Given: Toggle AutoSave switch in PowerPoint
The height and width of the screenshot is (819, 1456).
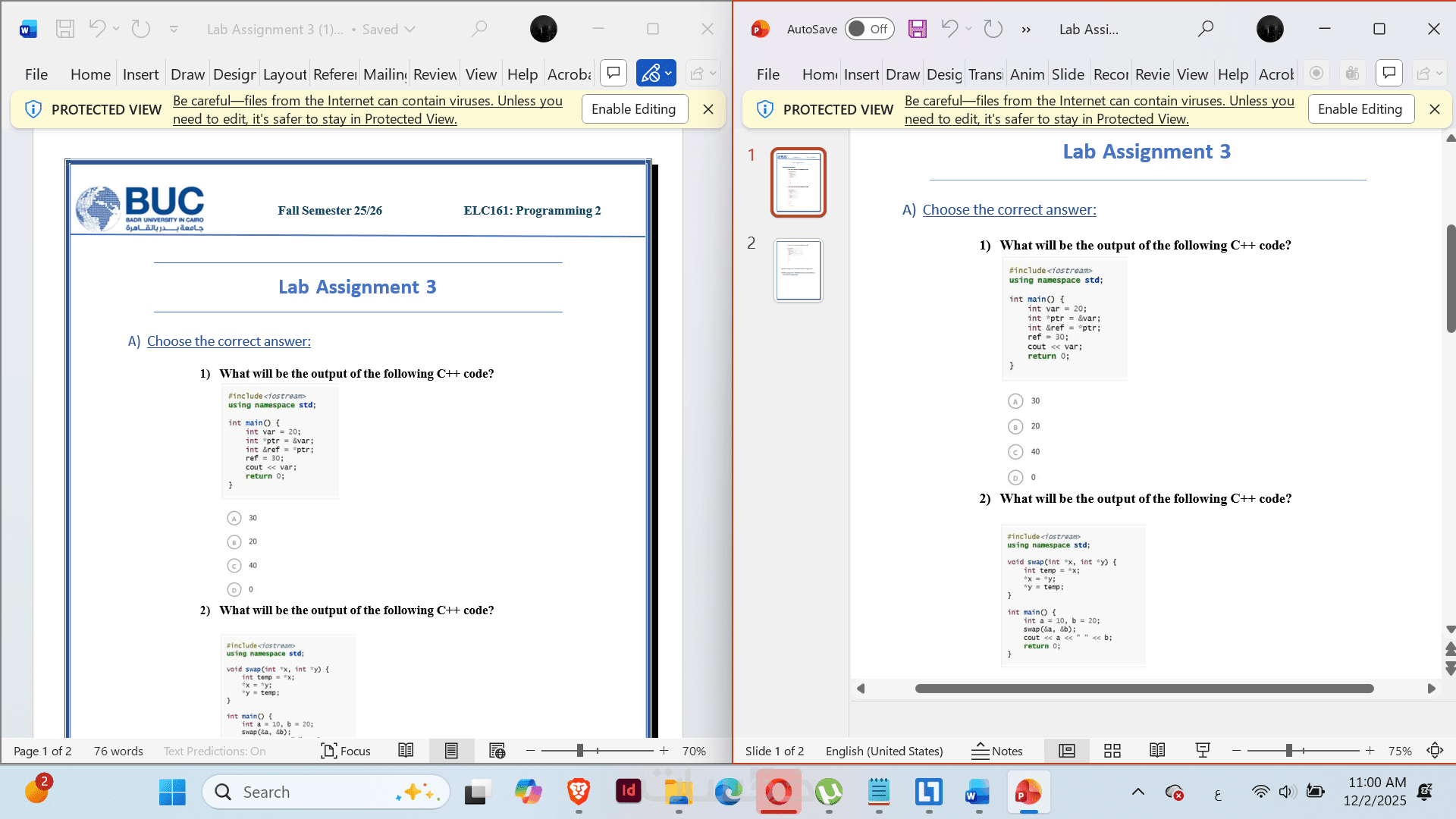Looking at the screenshot, I should point(869,30).
